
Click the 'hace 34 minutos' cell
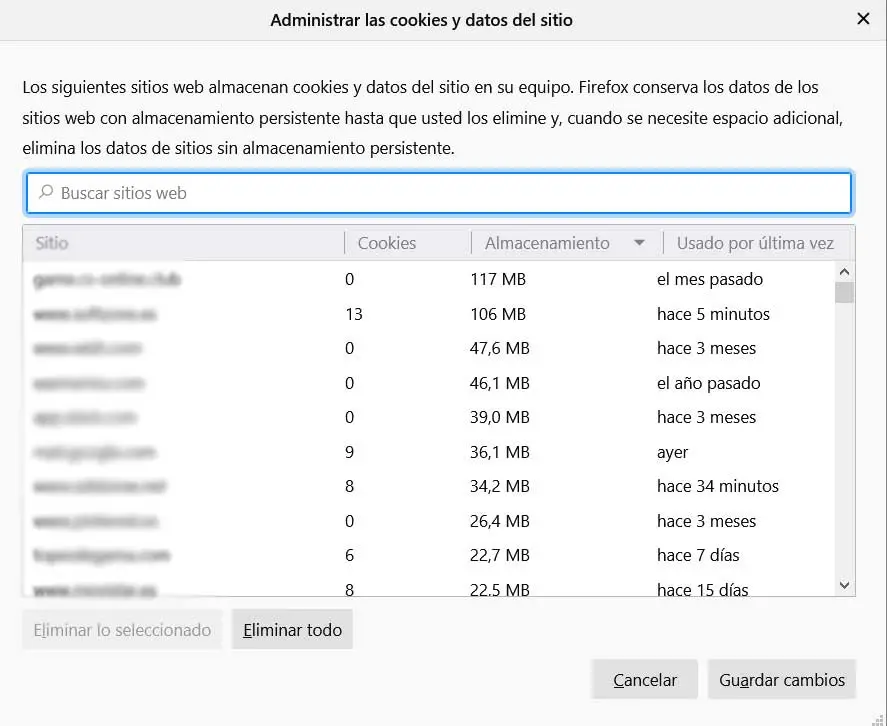[x=717, y=486]
